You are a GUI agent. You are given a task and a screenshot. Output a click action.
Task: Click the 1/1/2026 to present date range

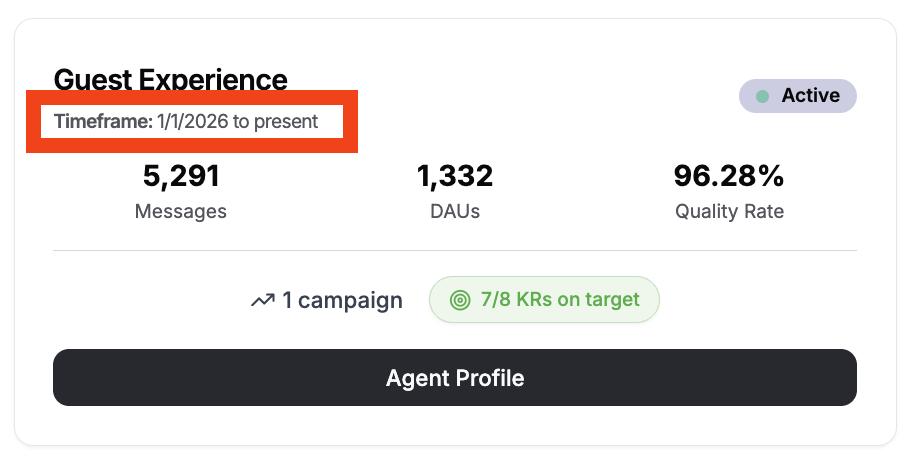point(238,122)
